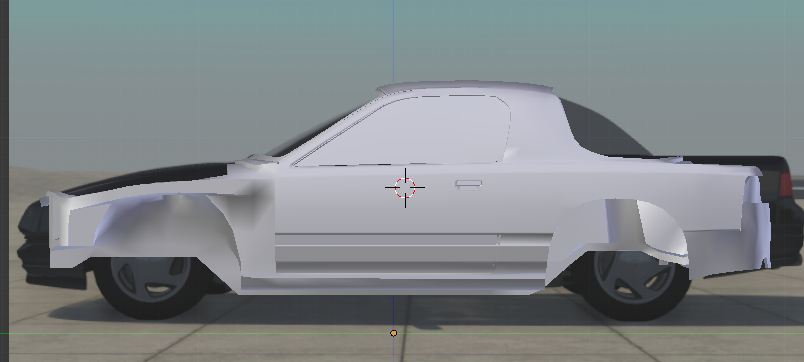Click the door handle on the car mesh
This screenshot has width=804, height=362.
[469, 184]
